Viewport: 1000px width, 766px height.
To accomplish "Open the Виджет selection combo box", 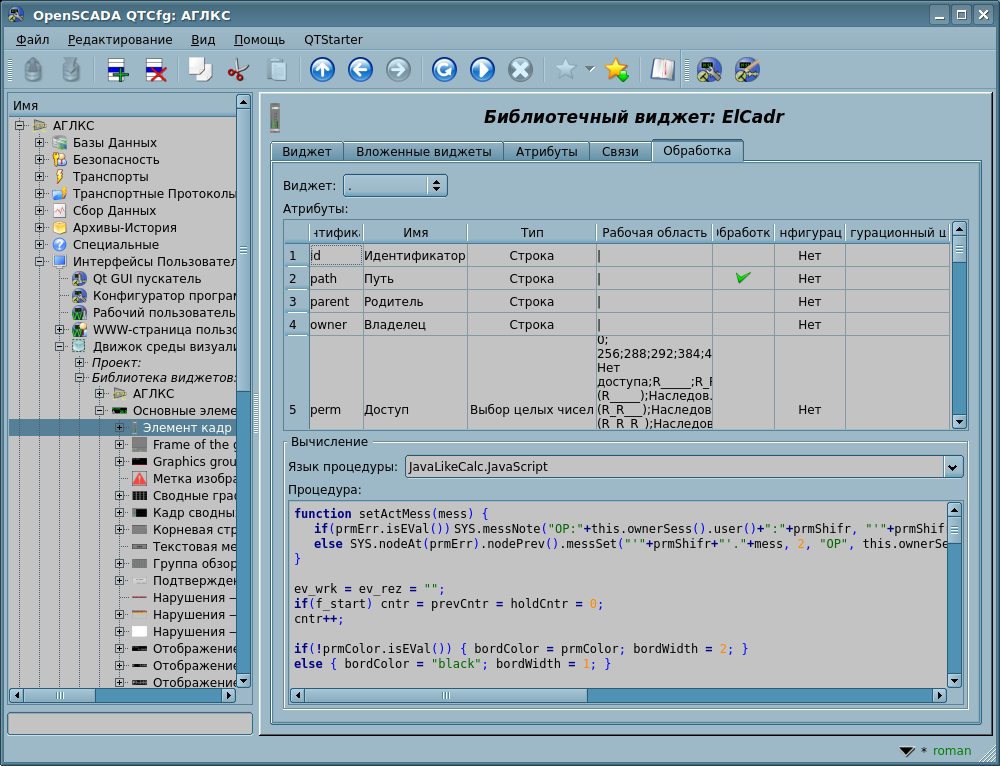I will pos(395,185).
